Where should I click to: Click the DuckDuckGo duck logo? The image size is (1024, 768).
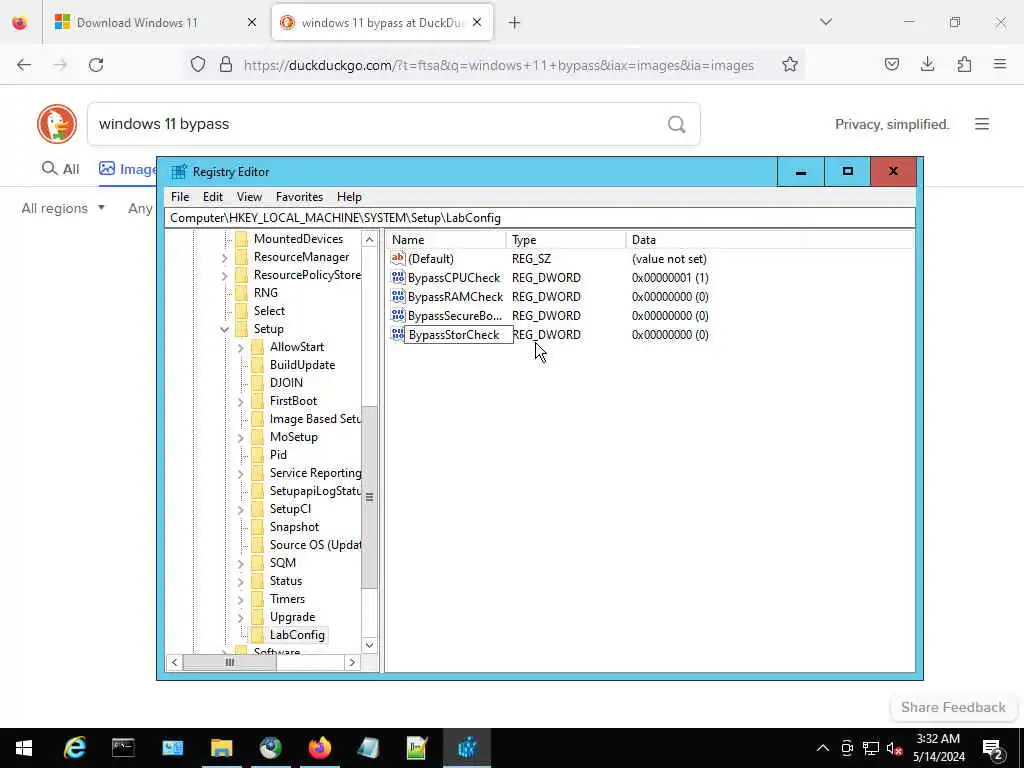57,124
